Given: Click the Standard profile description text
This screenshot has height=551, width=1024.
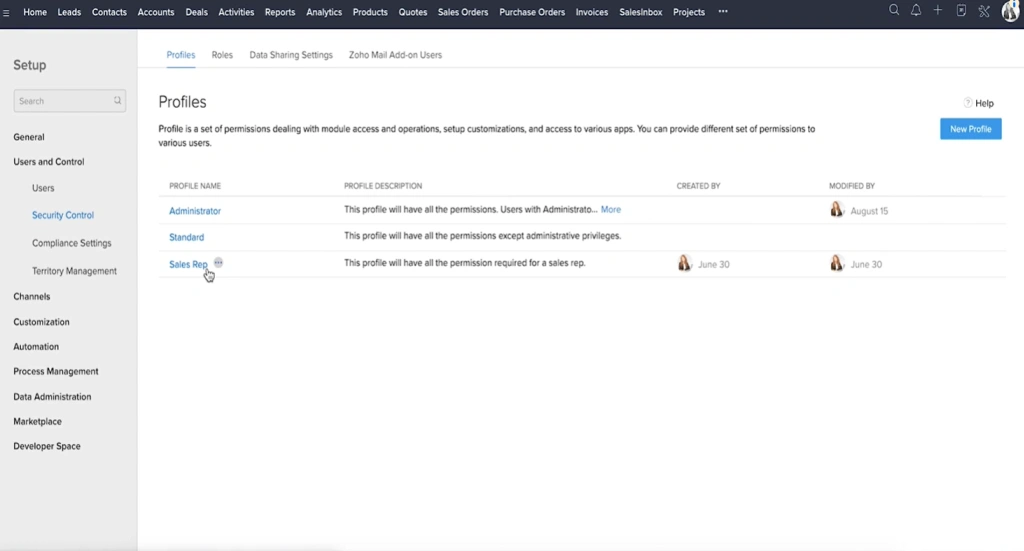Looking at the screenshot, I should [x=483, y=236].
